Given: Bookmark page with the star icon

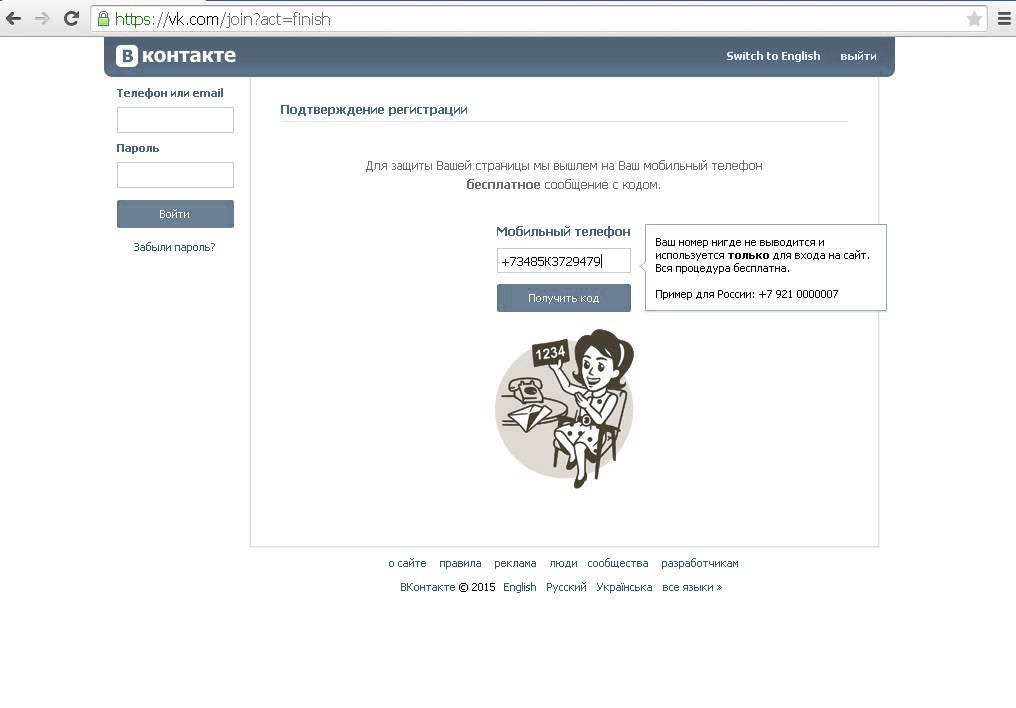Looking at the screenshot, I should coord(974,19).
